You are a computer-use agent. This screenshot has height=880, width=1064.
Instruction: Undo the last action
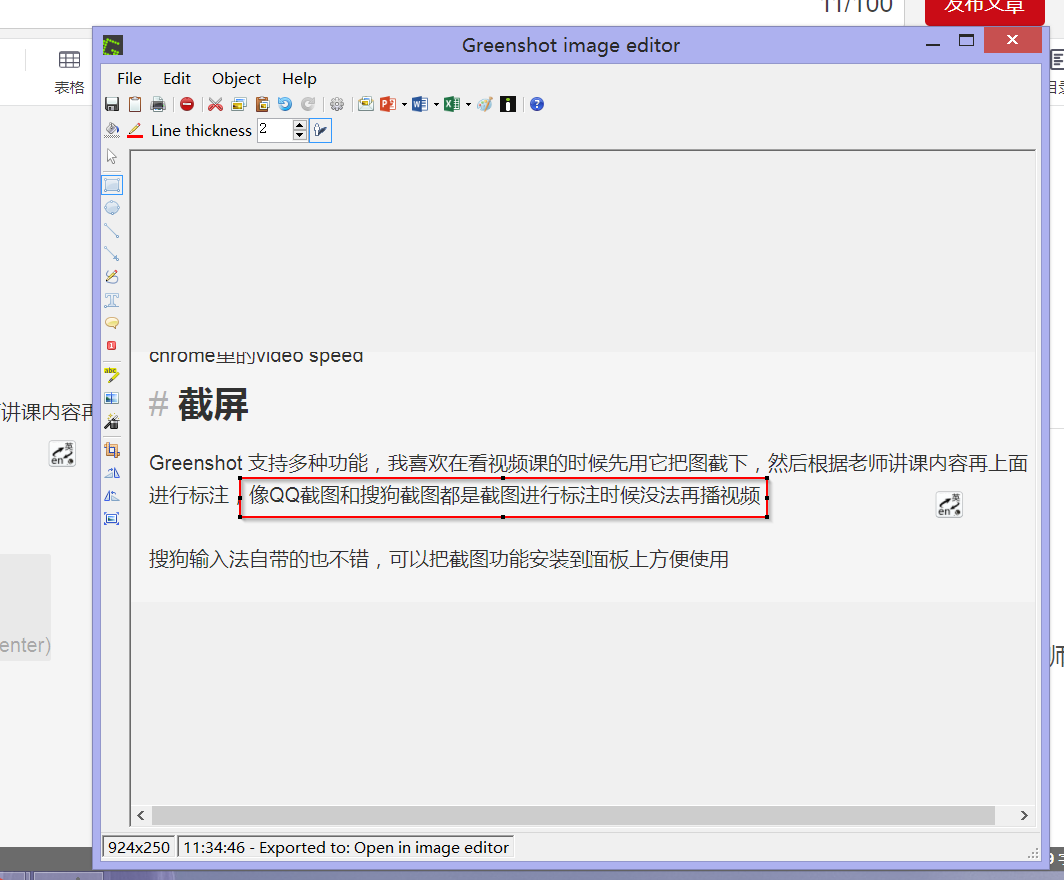(x=285, y=104)
